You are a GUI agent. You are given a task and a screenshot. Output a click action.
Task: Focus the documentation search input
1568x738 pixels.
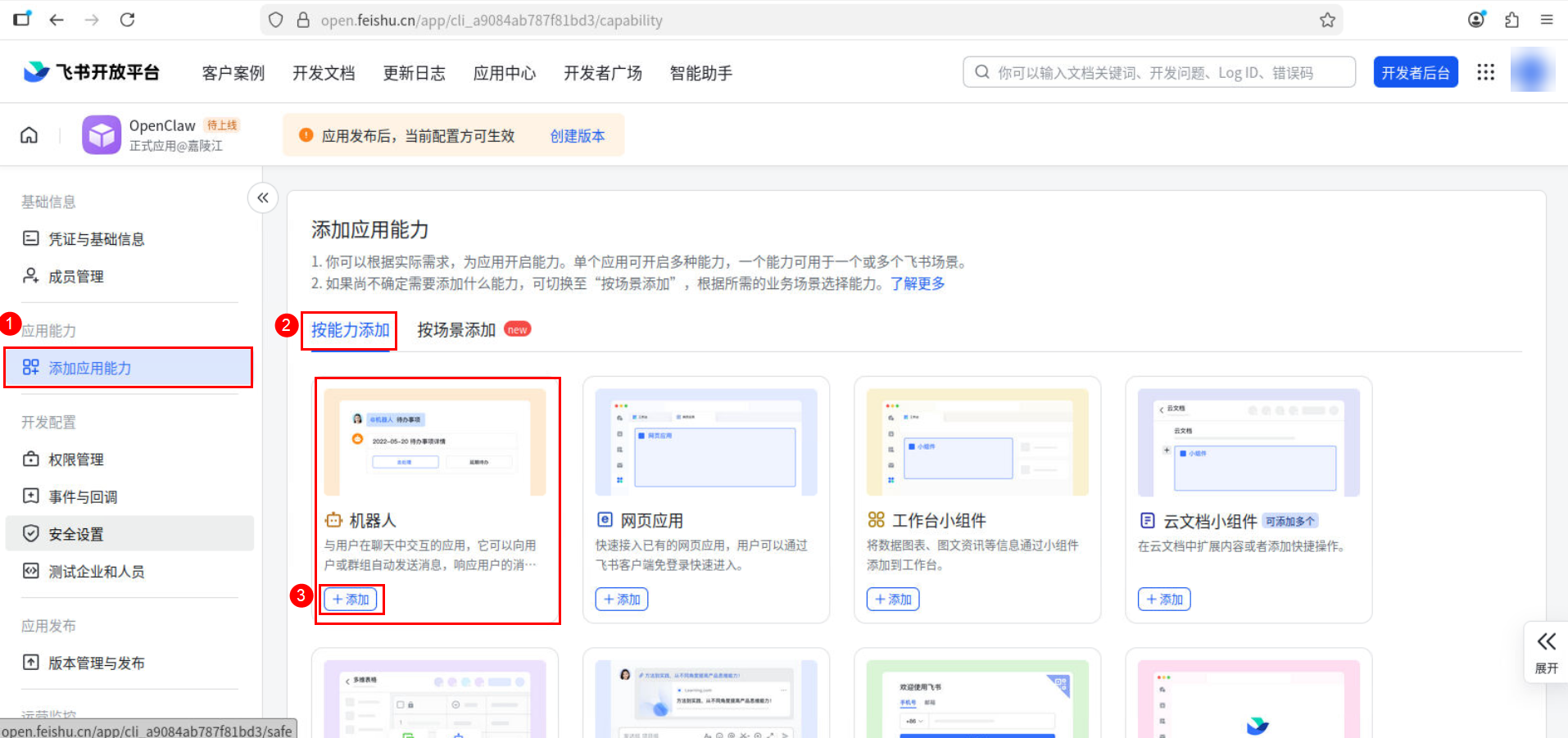1159,72
